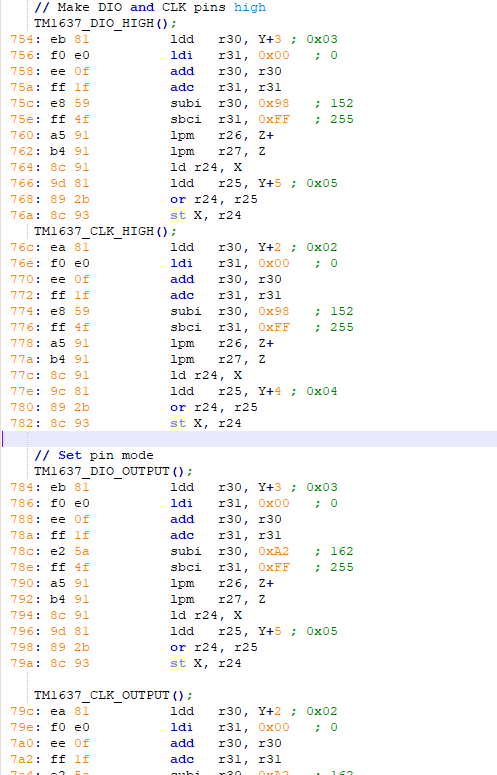This screenshot has width=497, height=775.
Task: Click opcode bytes "ee 0f" at address 770
Action: coord(70,279)
